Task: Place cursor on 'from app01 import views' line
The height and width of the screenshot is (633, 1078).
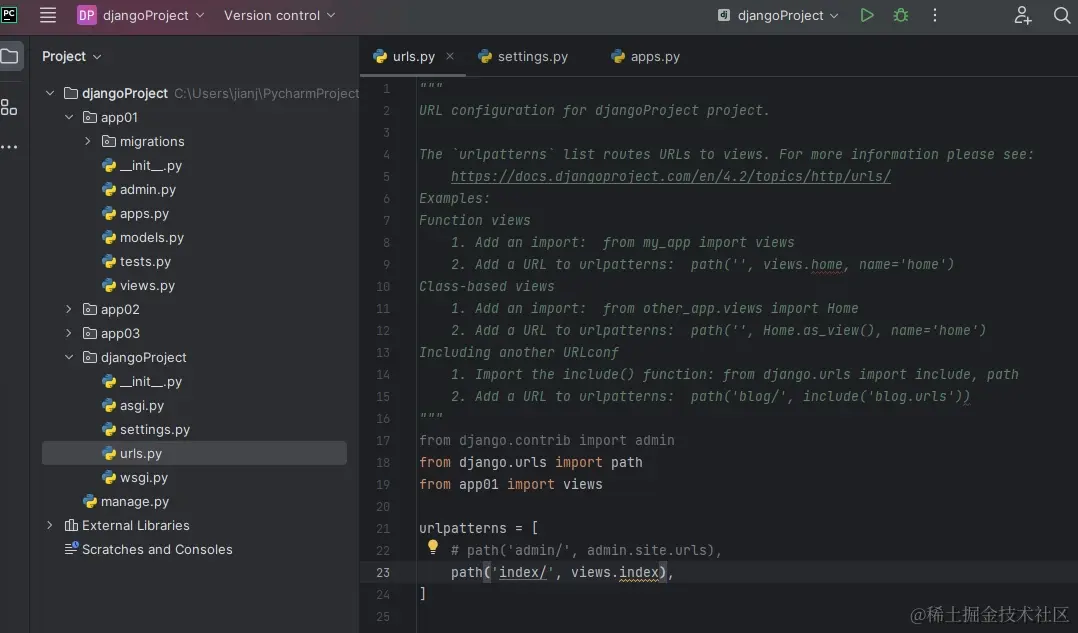Action: click(511, 485)
